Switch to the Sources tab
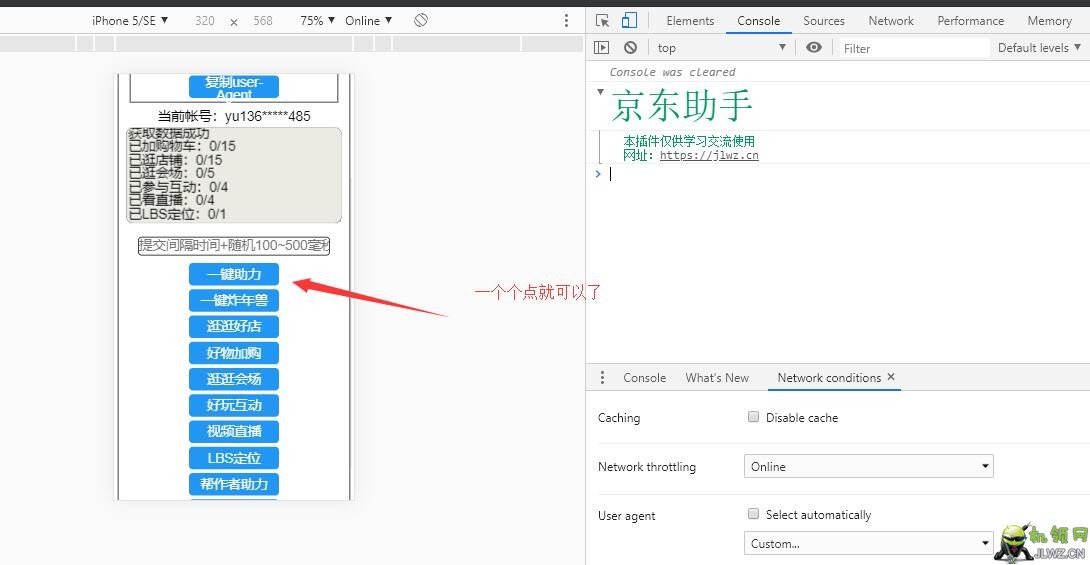 pos(824,21)
